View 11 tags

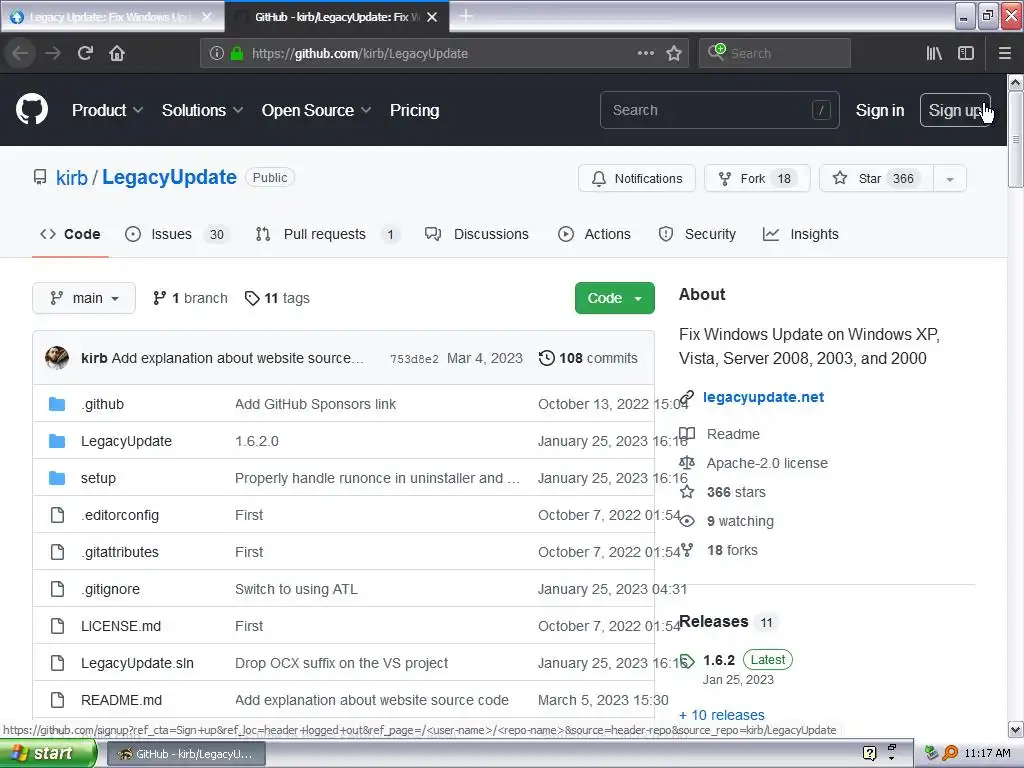point(277,298)
